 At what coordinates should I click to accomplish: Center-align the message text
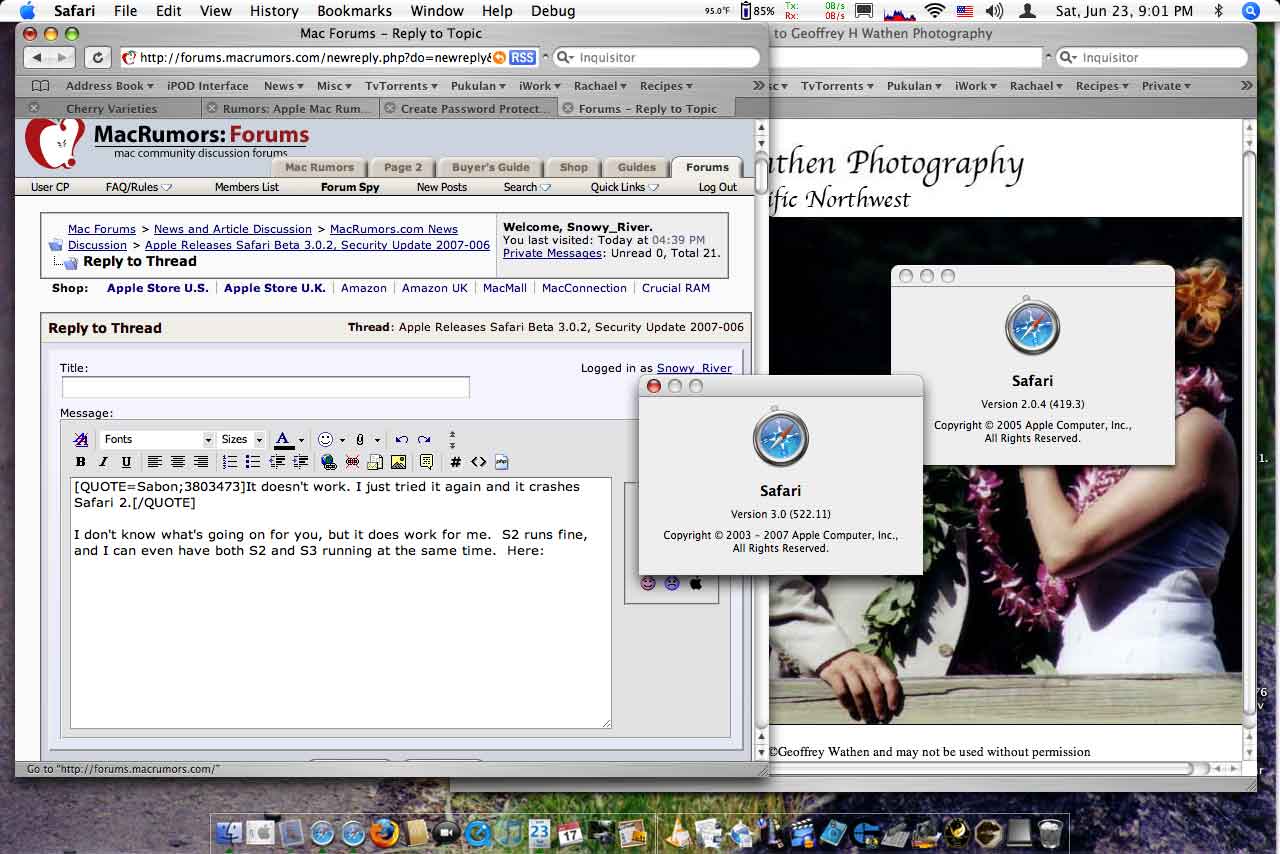(x=178, y=462)
